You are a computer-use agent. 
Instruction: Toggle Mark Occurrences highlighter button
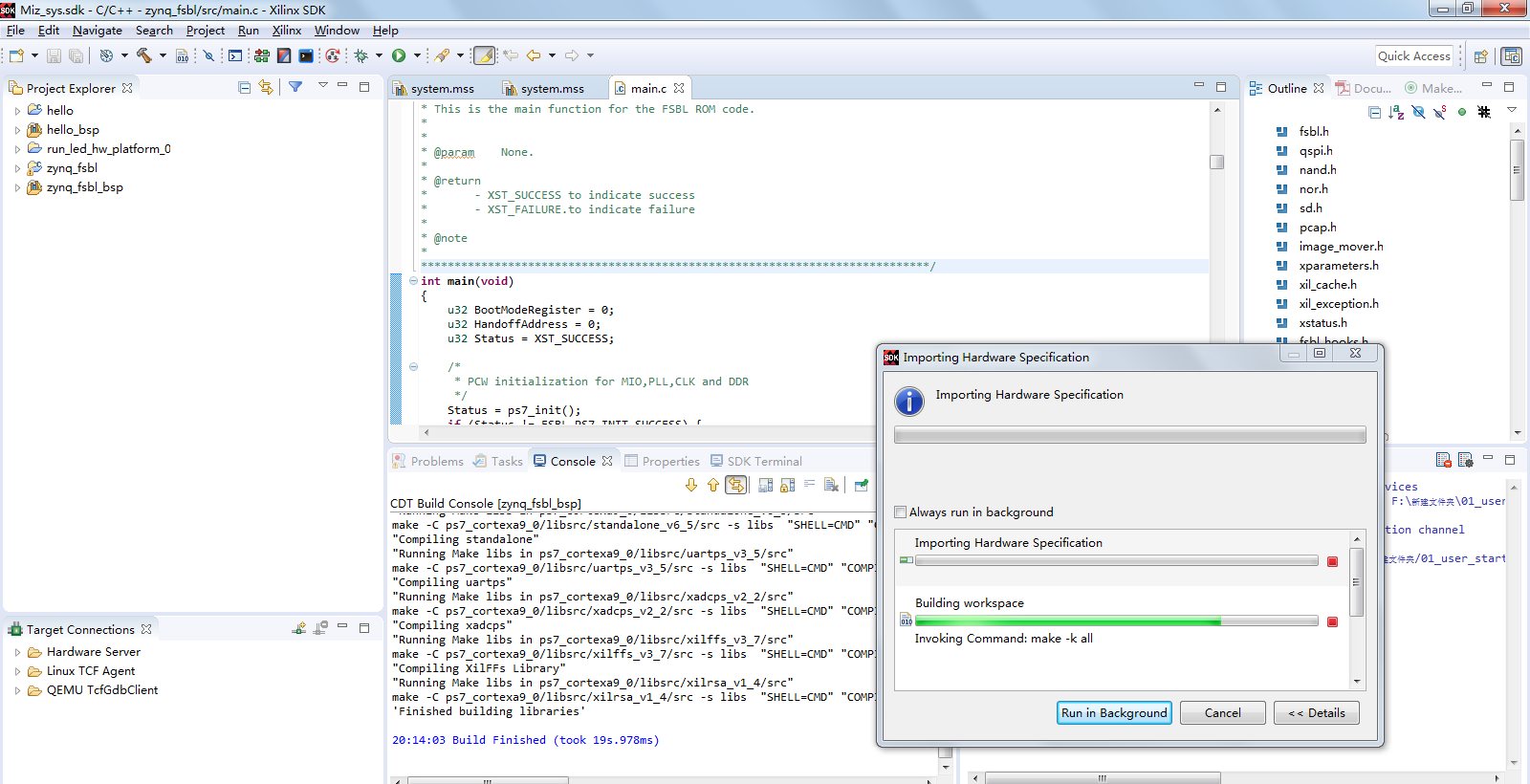pos(485,56)
